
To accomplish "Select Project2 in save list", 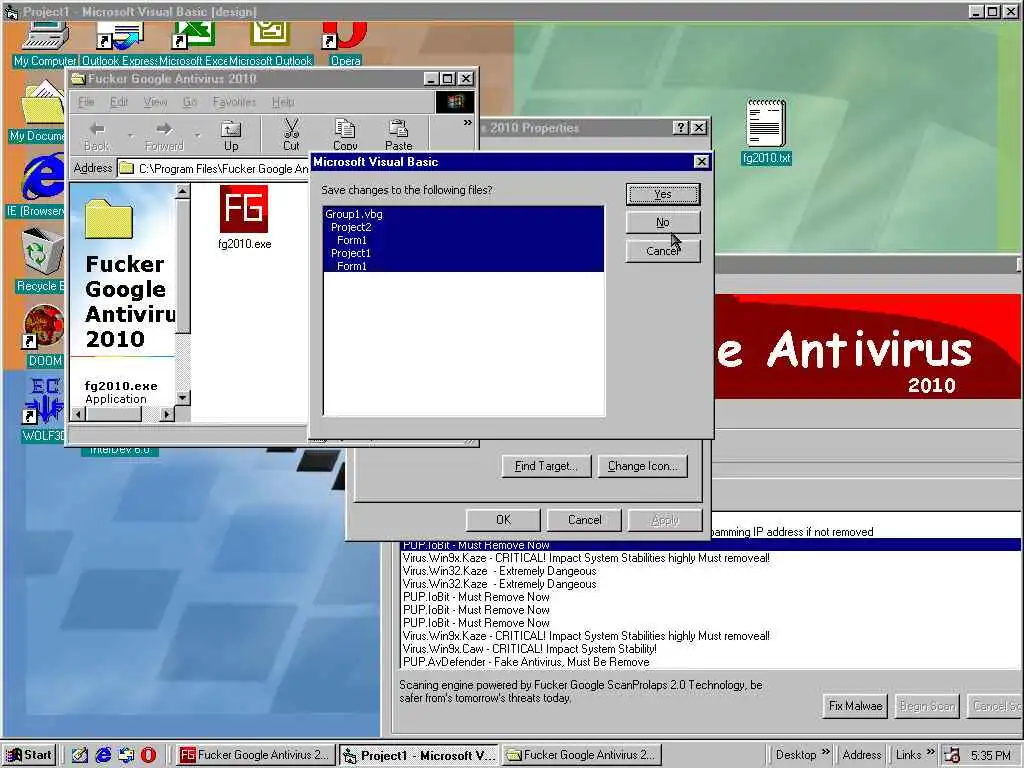I will coord(464,227).
